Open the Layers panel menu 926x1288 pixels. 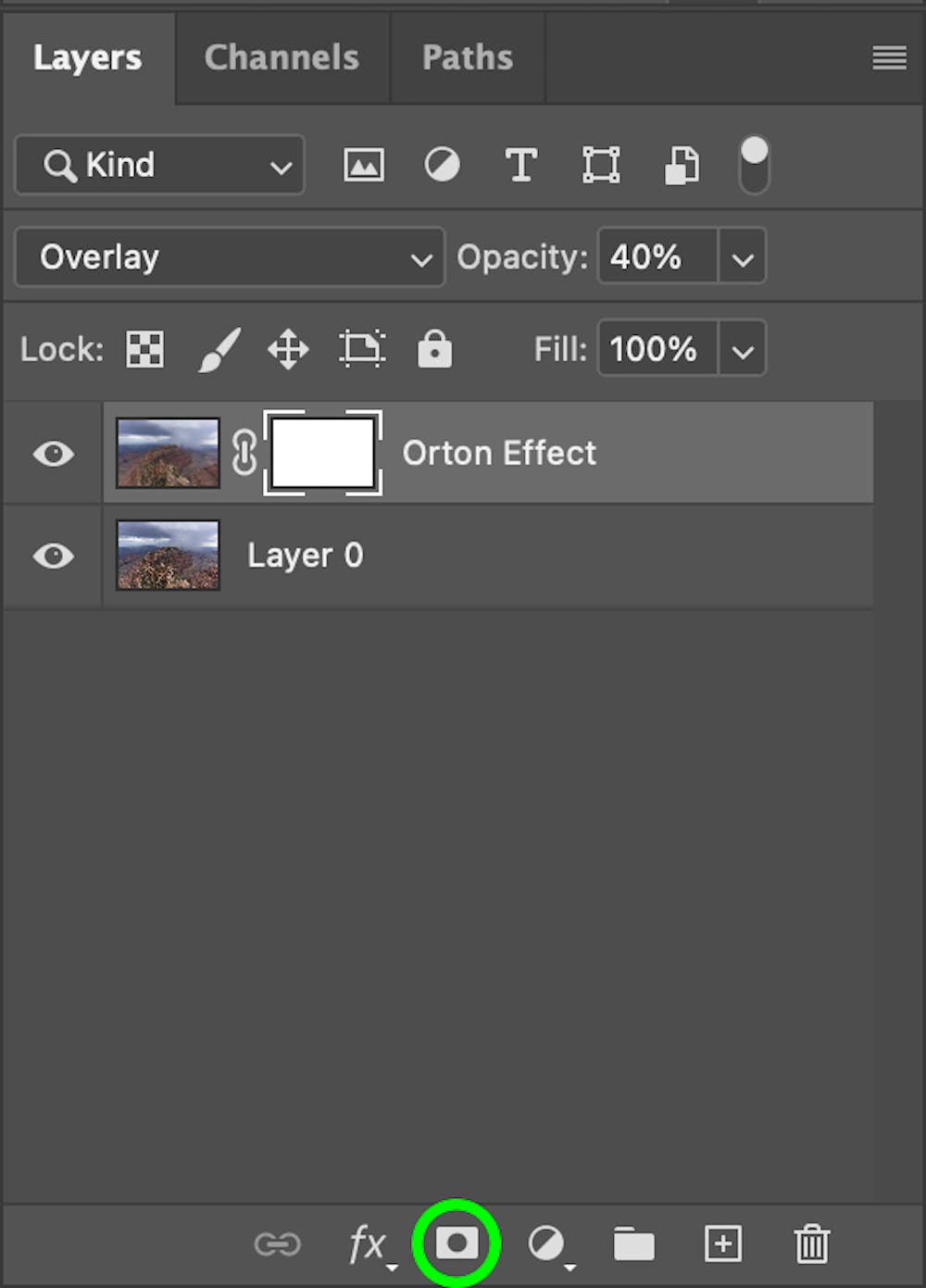pyautogui.click(x=888, y=56)
